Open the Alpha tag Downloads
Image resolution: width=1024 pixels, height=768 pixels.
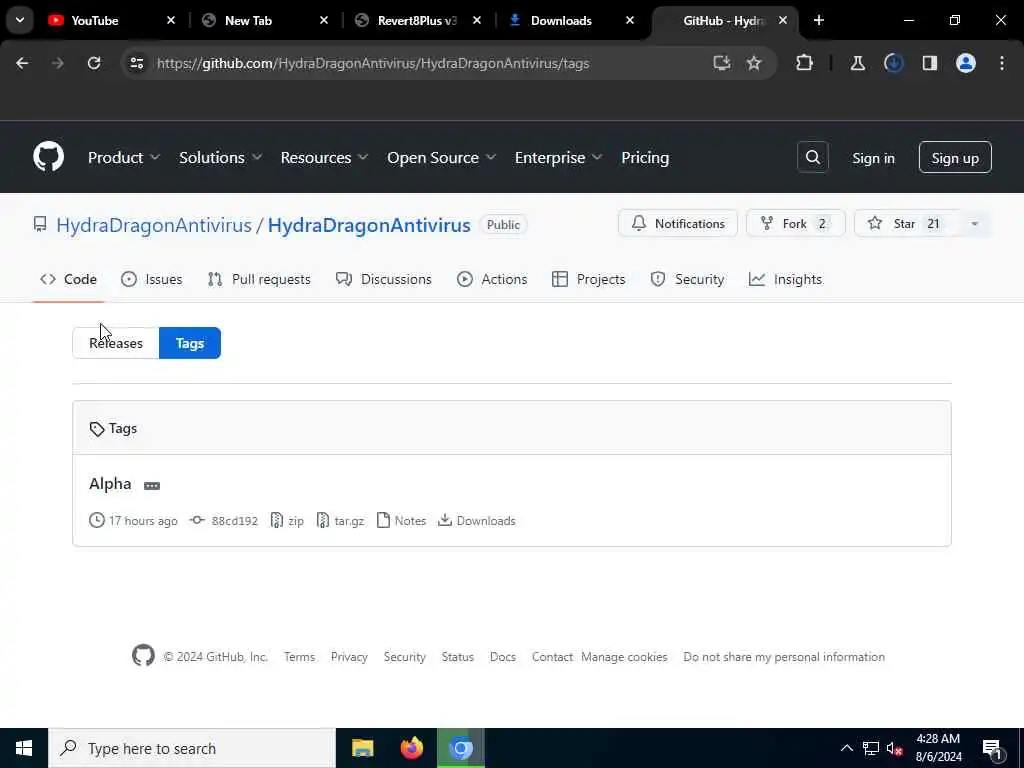(477, 520)
